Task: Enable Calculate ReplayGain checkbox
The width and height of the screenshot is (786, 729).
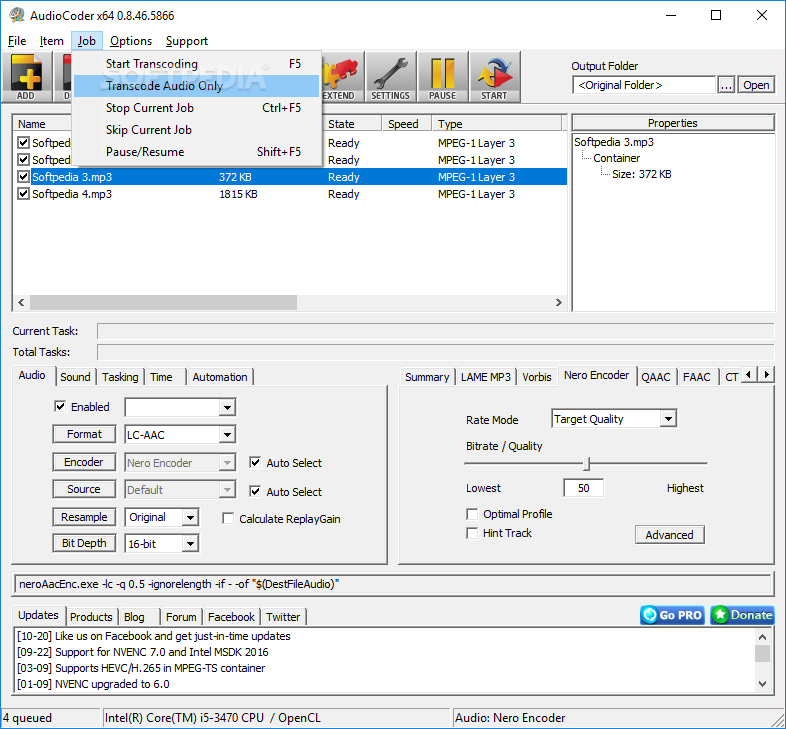Action: pyautogui.click(x=228, y=518)
